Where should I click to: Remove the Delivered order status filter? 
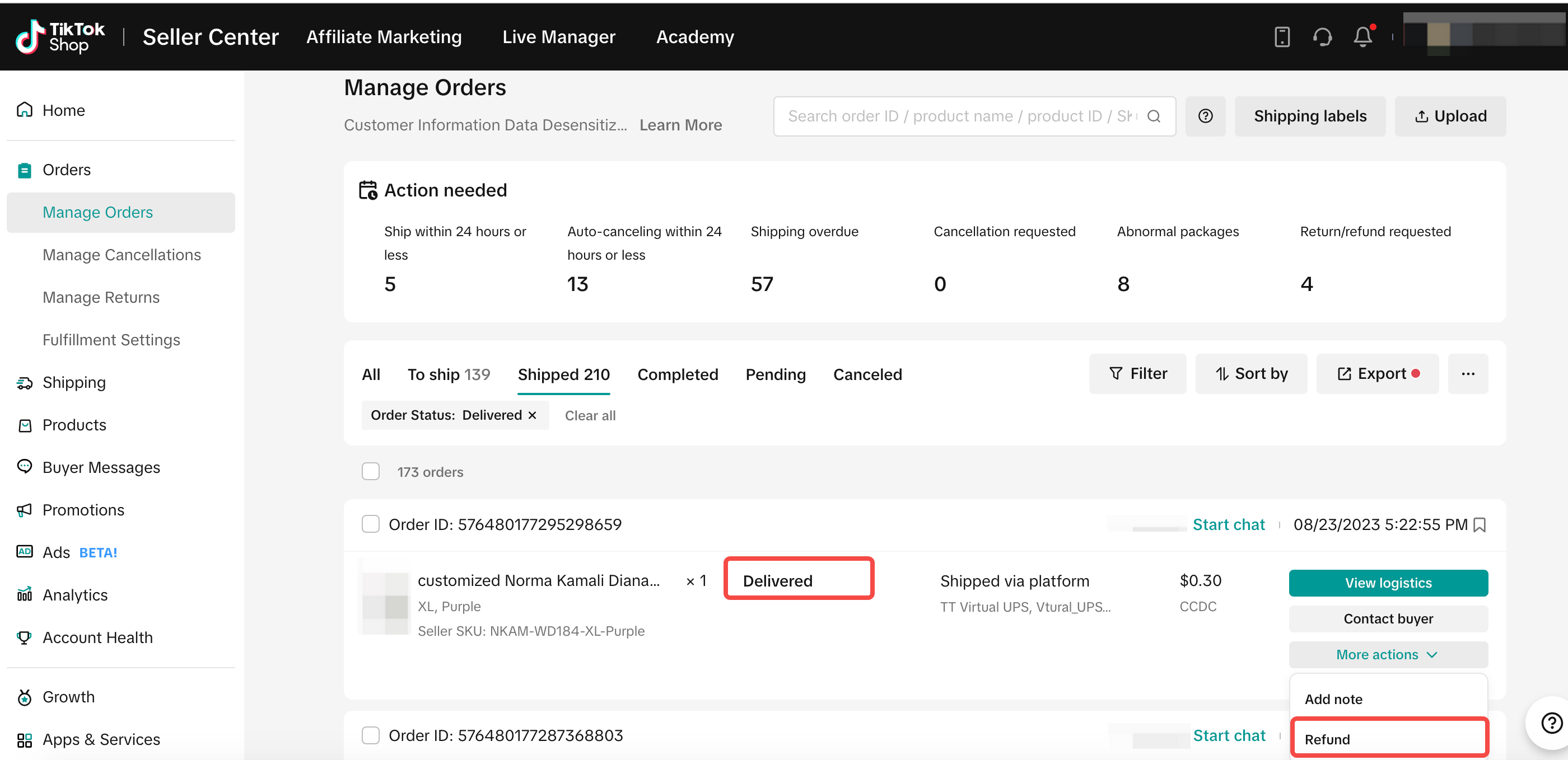coord(533,415)
